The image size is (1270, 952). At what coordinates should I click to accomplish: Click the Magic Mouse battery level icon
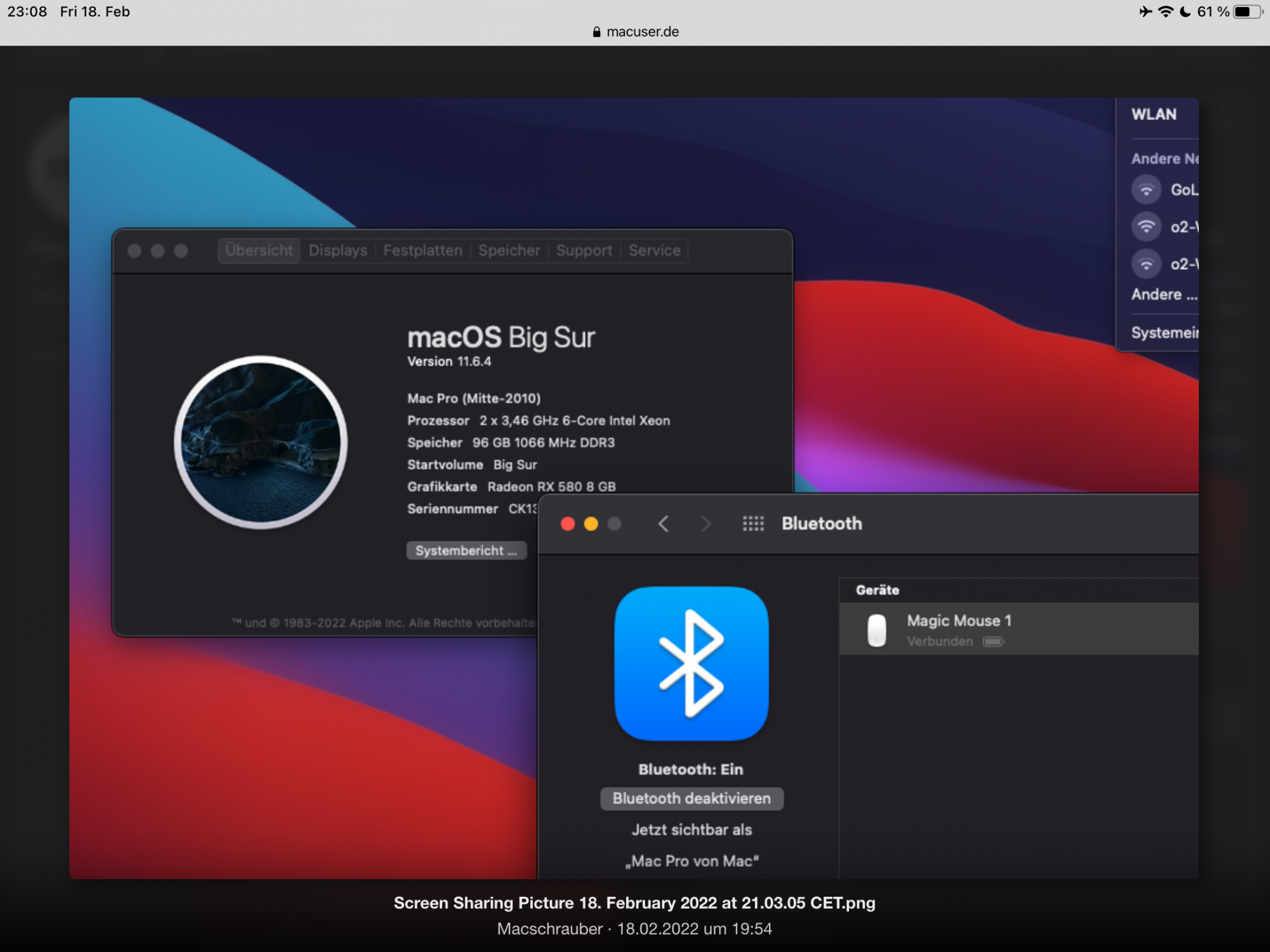tap(993, 642)
